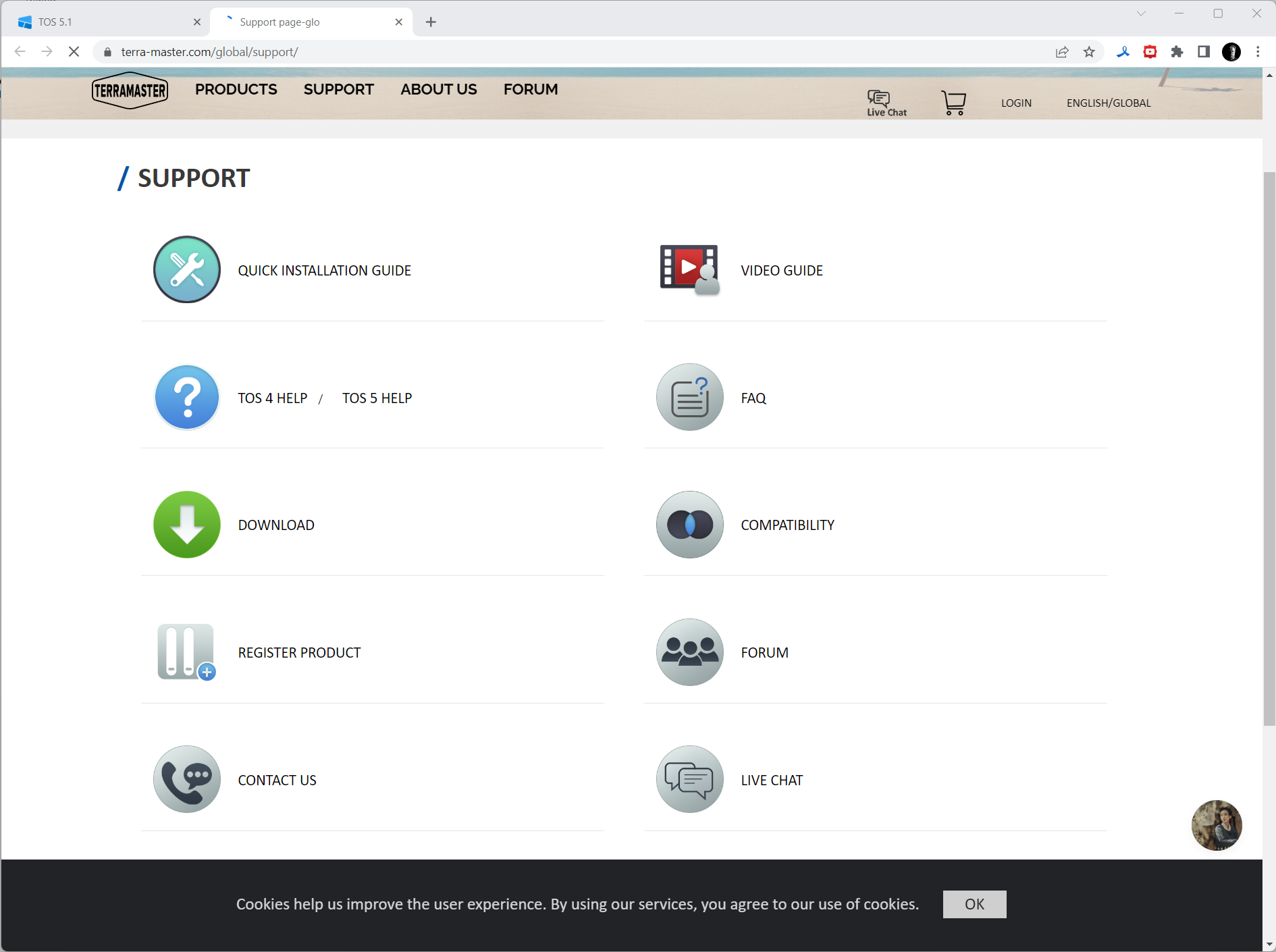Open the Extensions puzzle icon
The width and height of the screenshot is (1276, 952).
click(1177, 52)
